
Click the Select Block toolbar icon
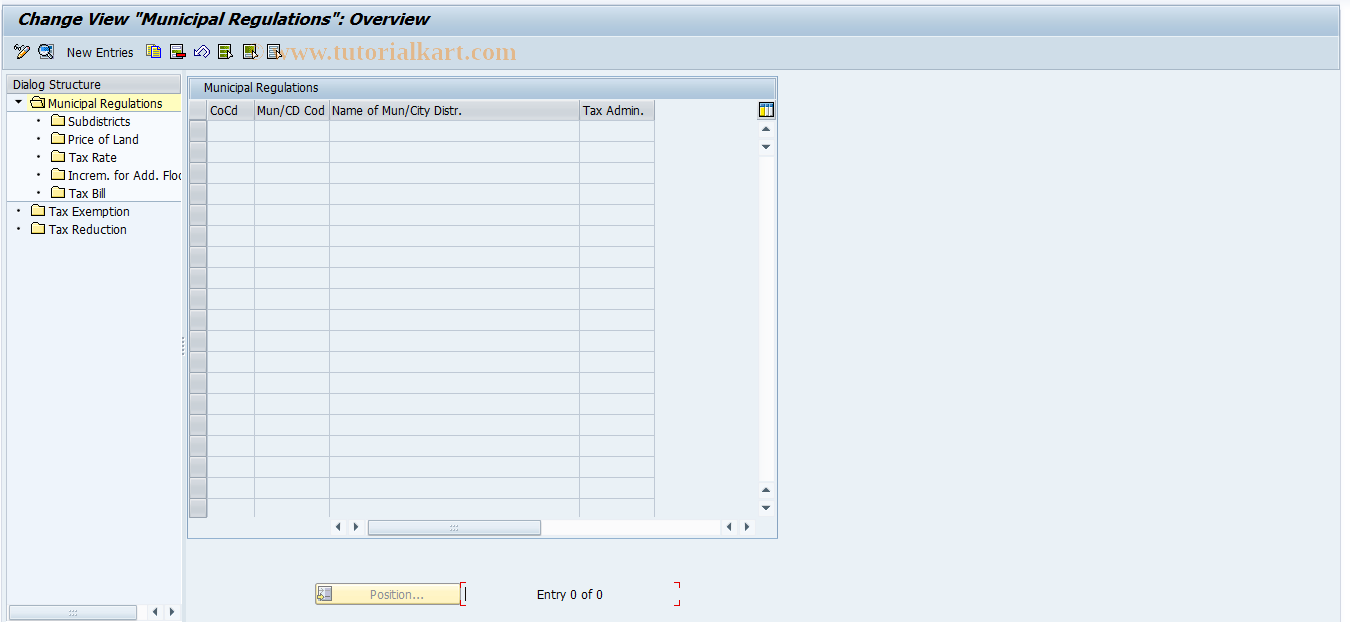click(x=249, y=52)
